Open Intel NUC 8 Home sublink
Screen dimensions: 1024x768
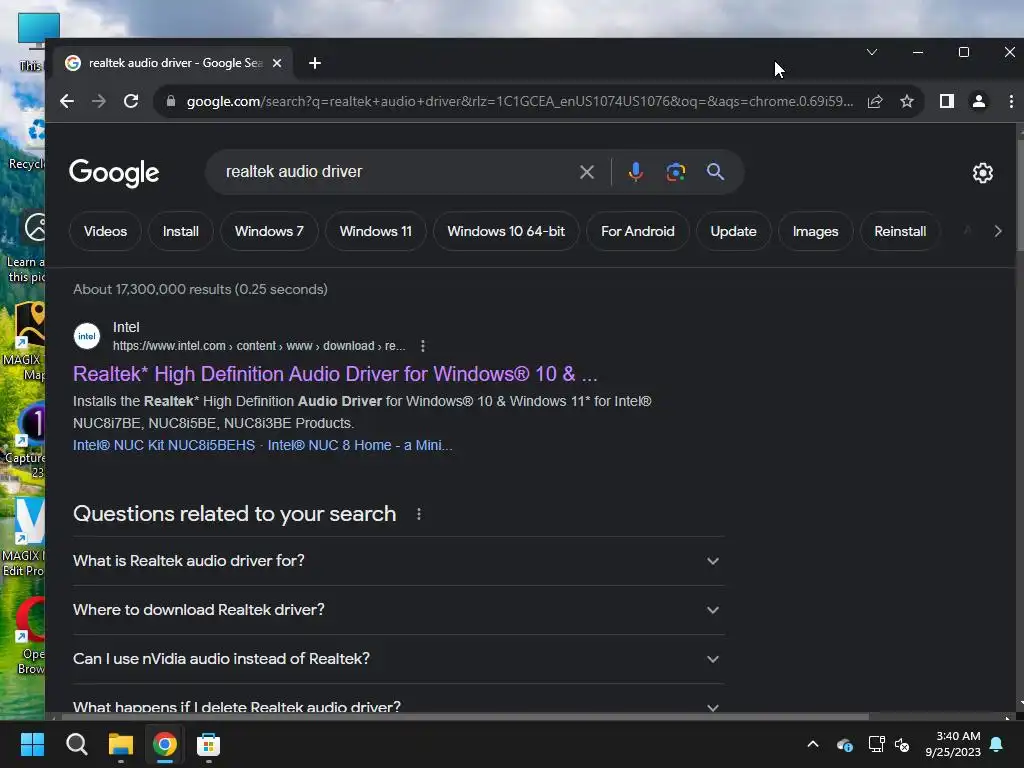360,445
